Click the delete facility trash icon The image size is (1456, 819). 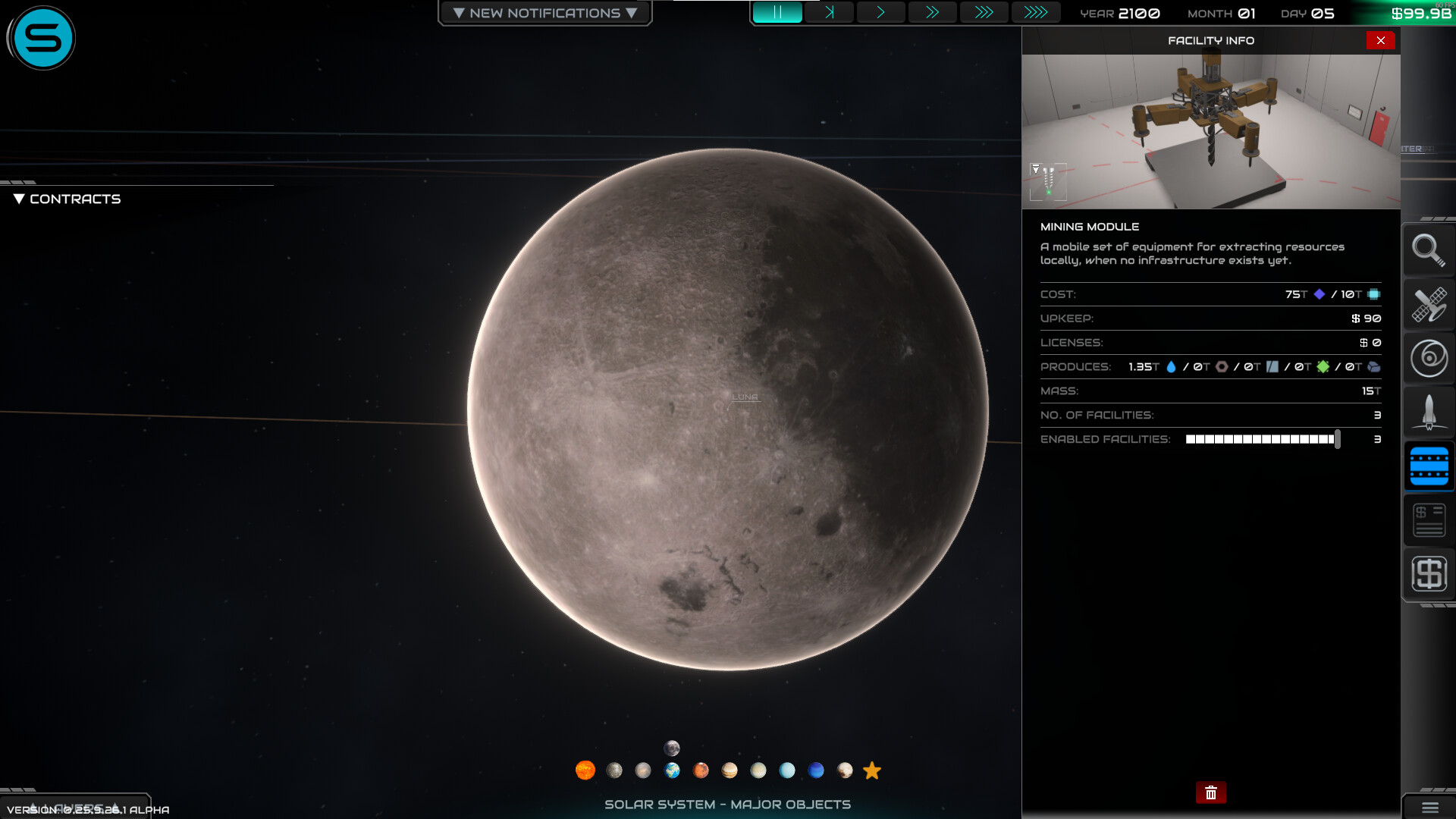(1211, 792)
